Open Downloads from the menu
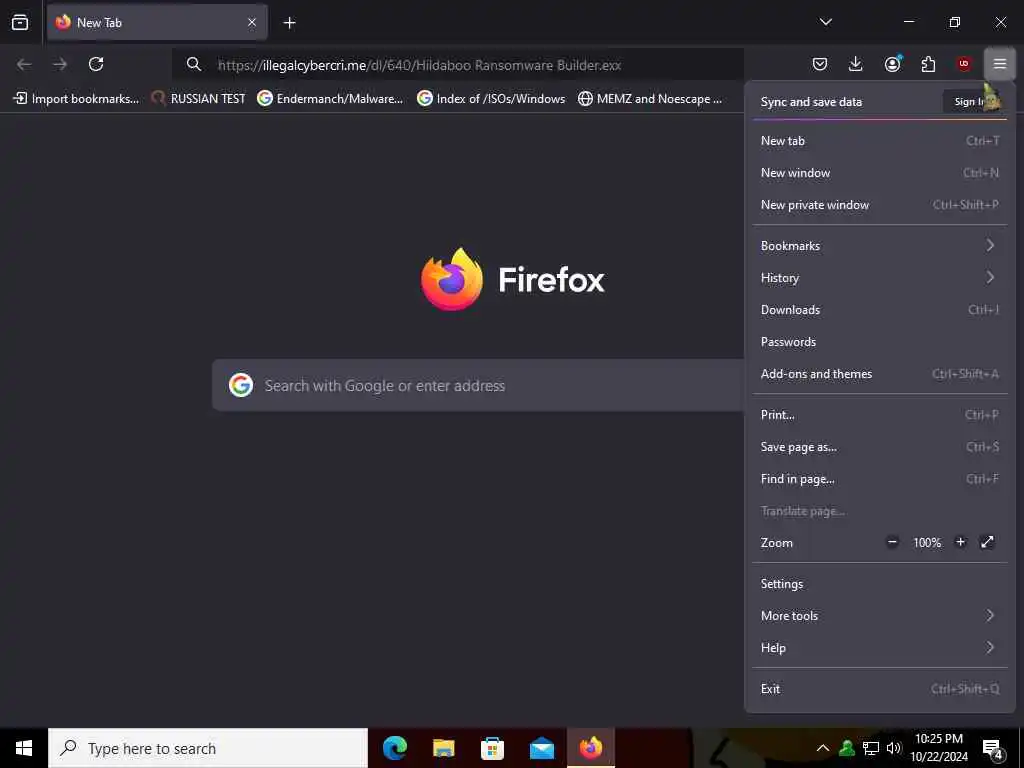 (880, 310)
